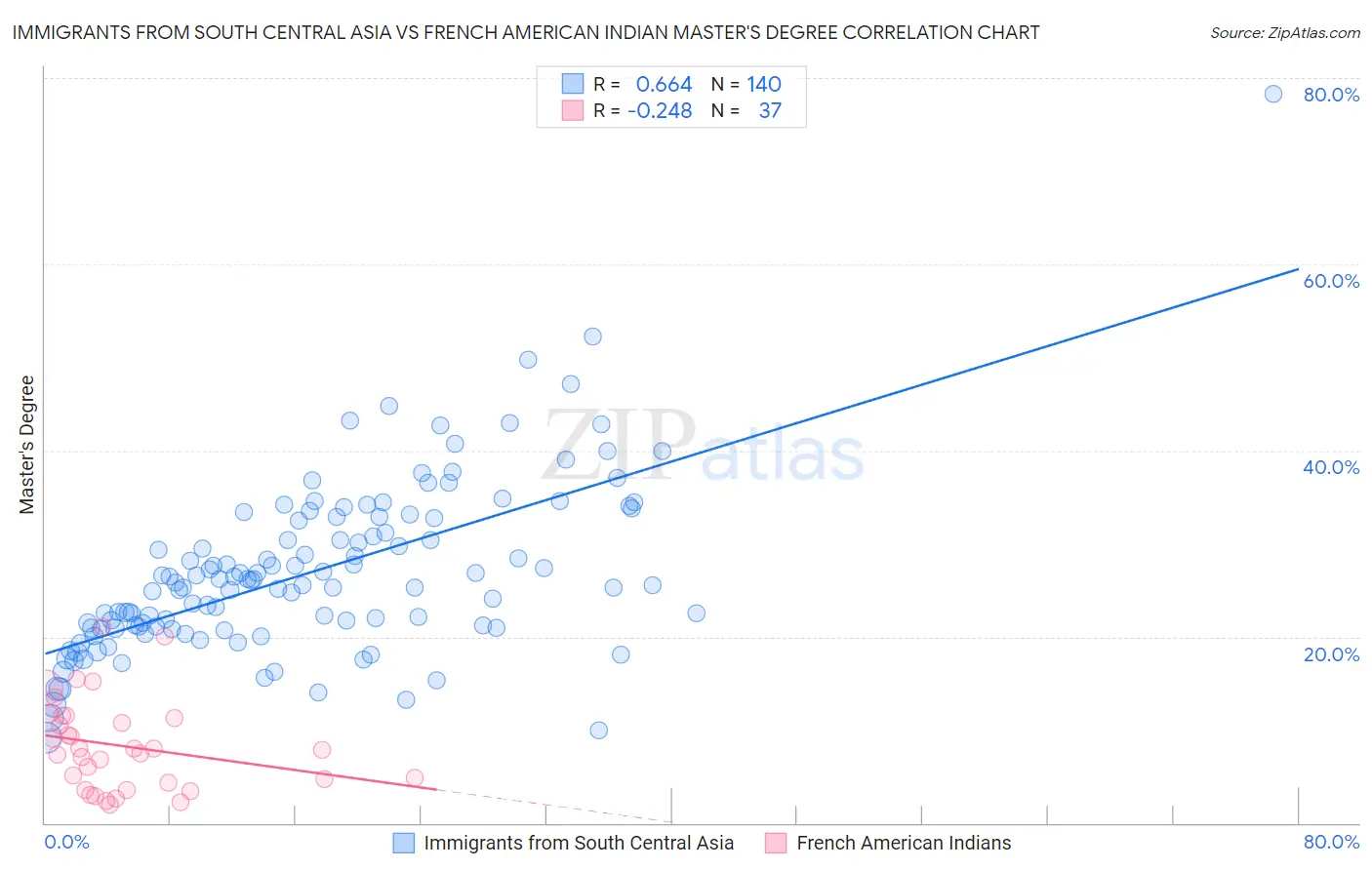Select the French American Indians legend label
The width and height of the screenshot is (1372, 870).
[x=904, y=843]
